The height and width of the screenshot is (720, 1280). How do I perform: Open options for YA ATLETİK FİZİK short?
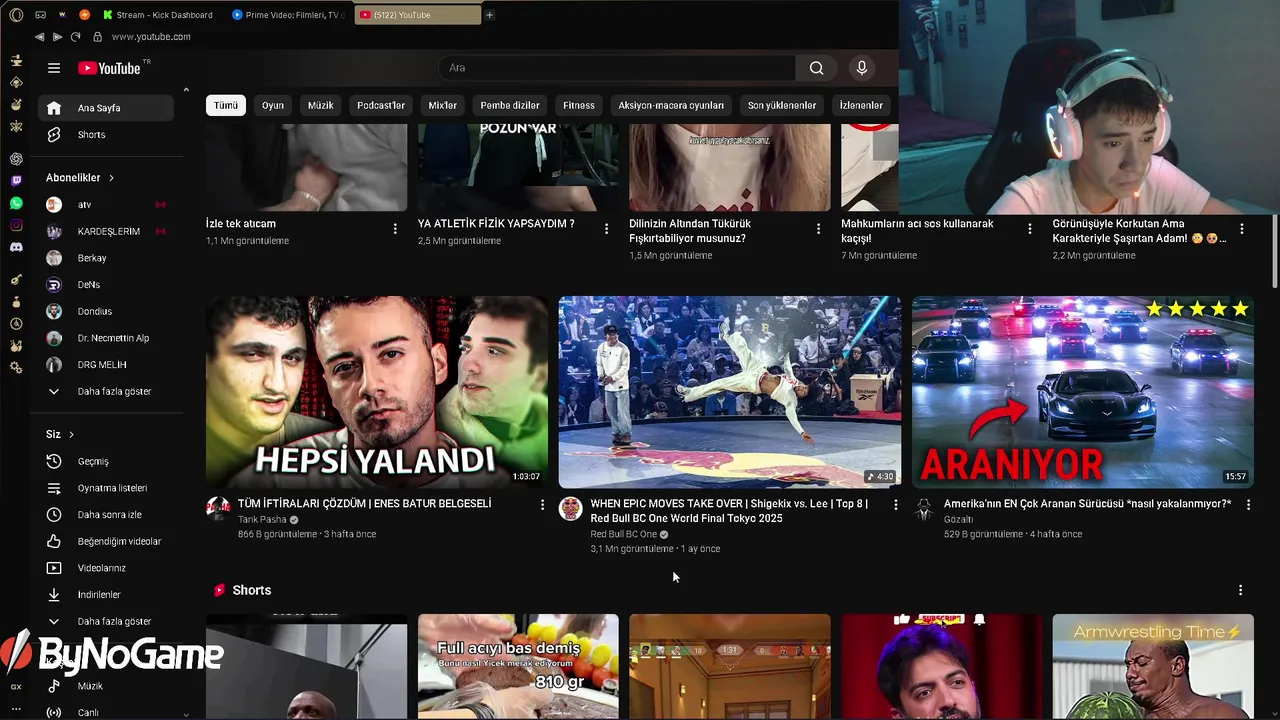point(606,228)
